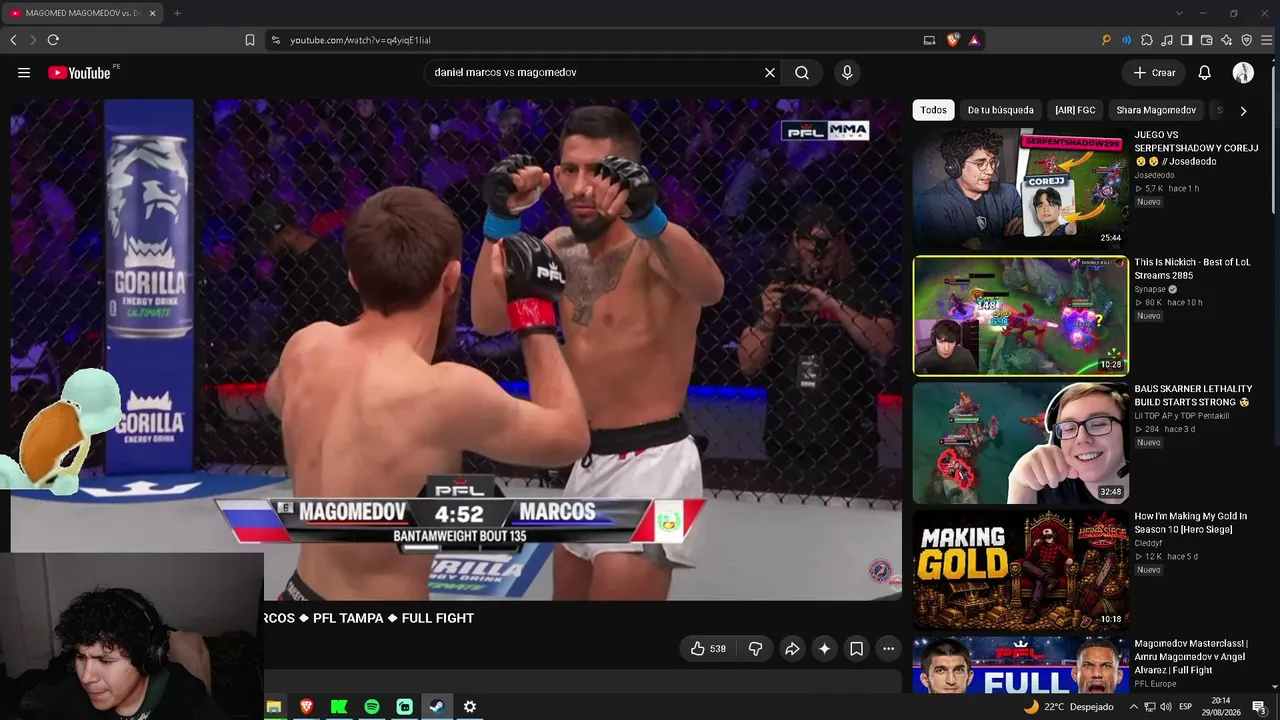
Task: Expand the hidden system tray icons
Action: coord(1133,707)
